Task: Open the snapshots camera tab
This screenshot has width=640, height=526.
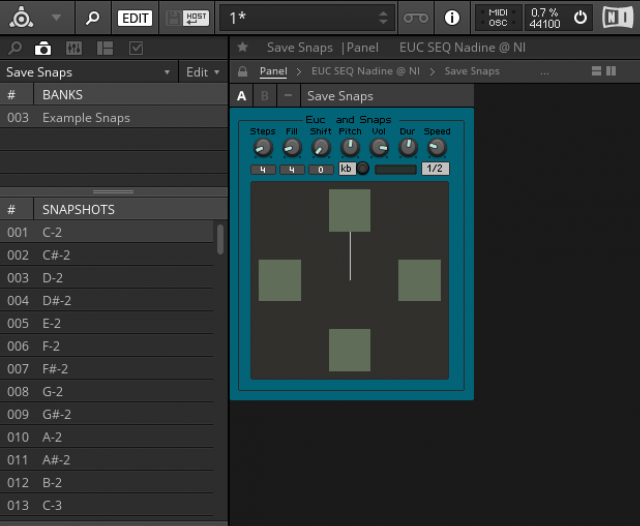Action: [x=43, y=48]
